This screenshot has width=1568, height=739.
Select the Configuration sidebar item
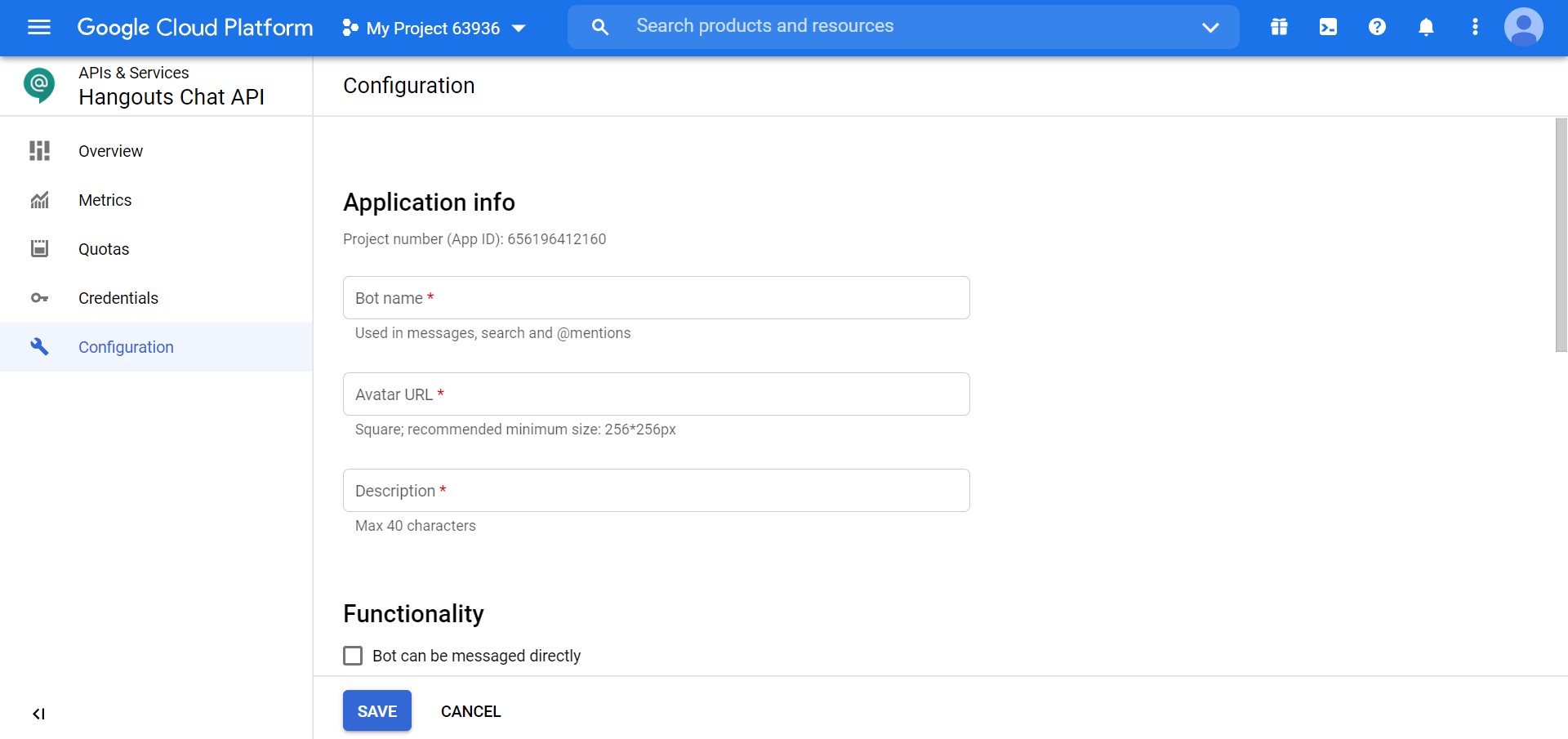click(x=156, y=347)
